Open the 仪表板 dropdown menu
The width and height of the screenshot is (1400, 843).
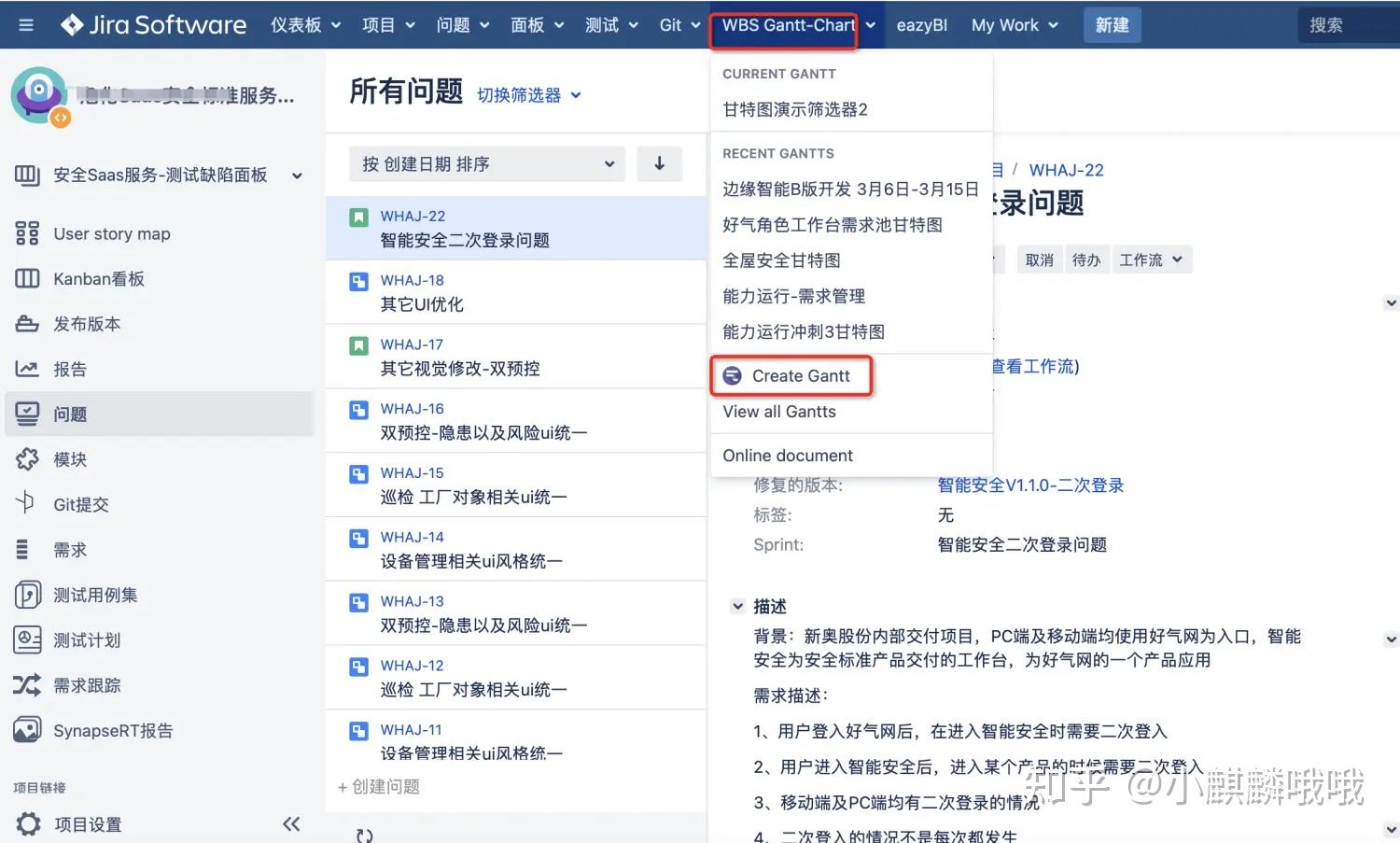(306, 25)
